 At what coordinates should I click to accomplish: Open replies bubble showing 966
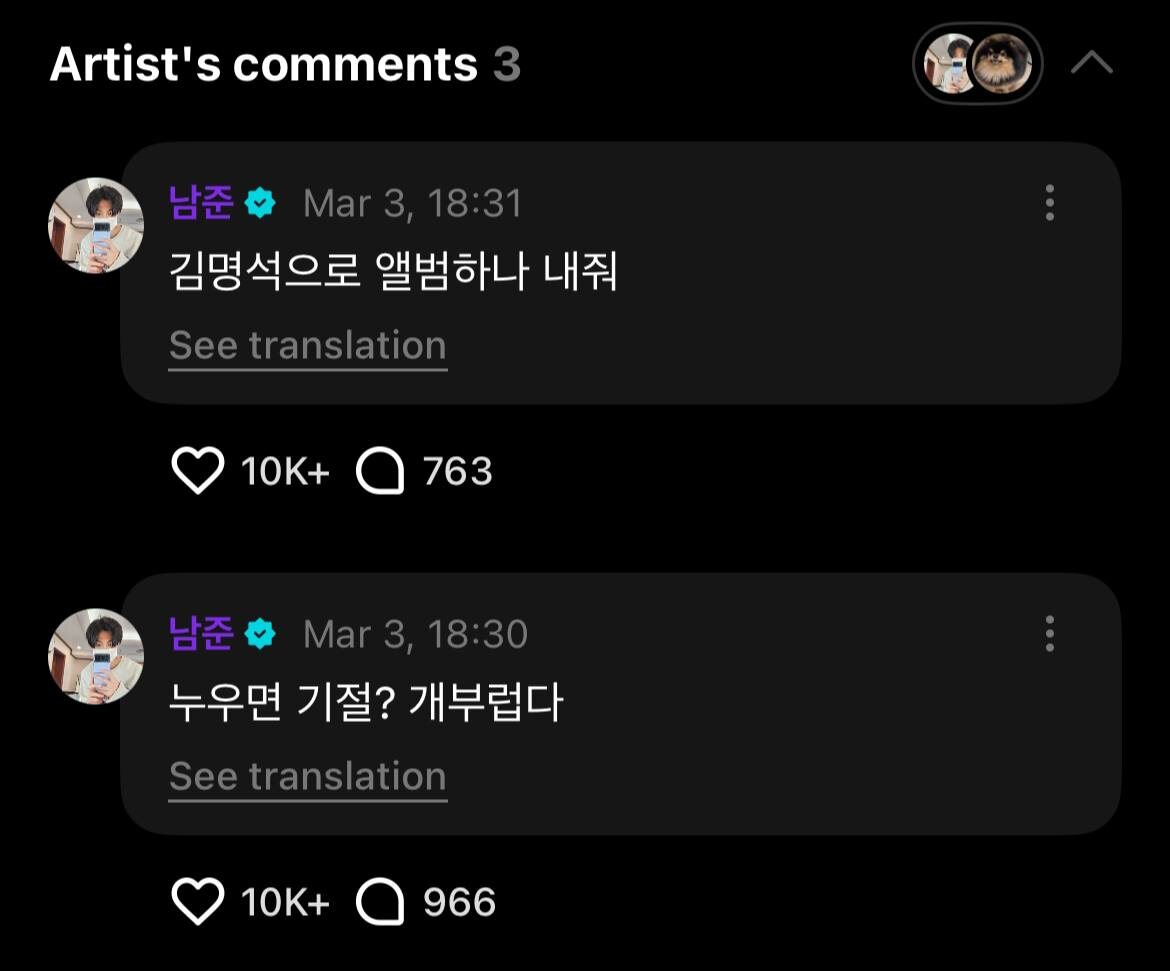click(x=381, y=903)
